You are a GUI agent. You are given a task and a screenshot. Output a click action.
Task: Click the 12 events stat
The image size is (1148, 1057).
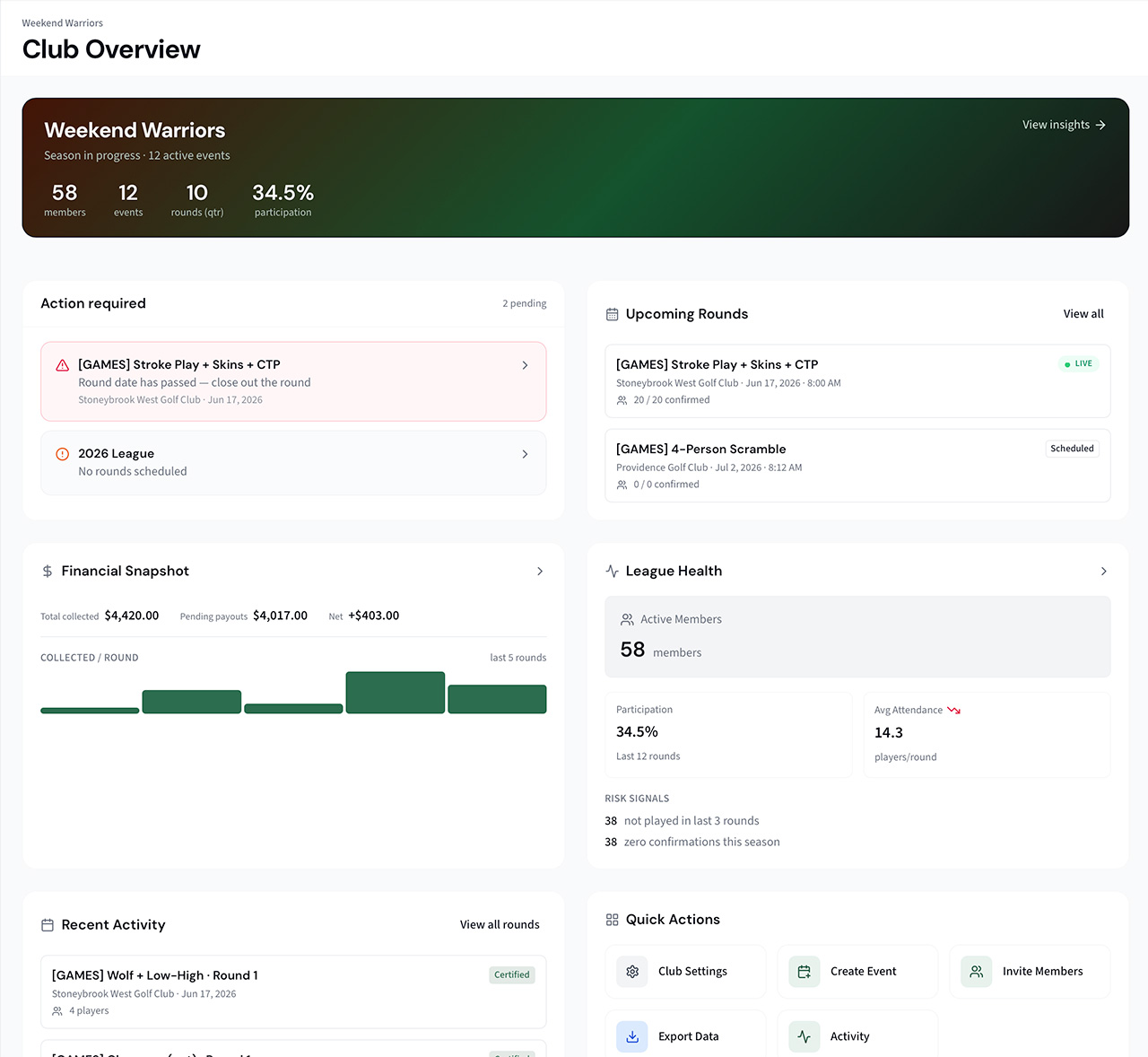tap(128, 201)
